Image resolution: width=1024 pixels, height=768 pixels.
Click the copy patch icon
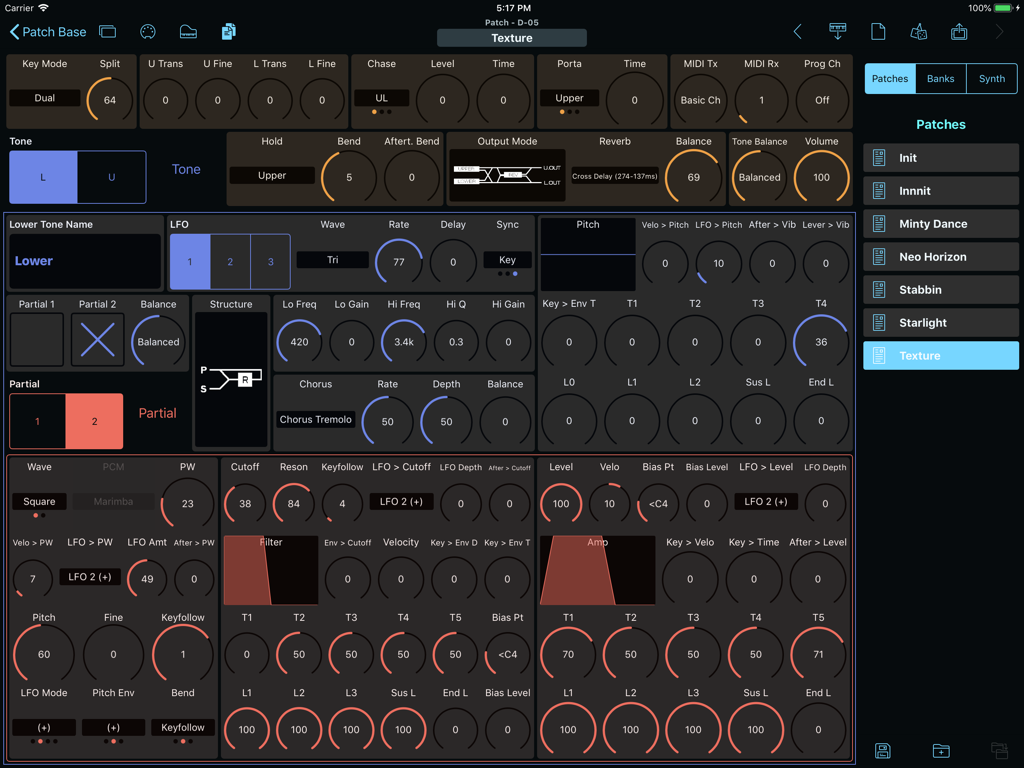click(227, 31)
